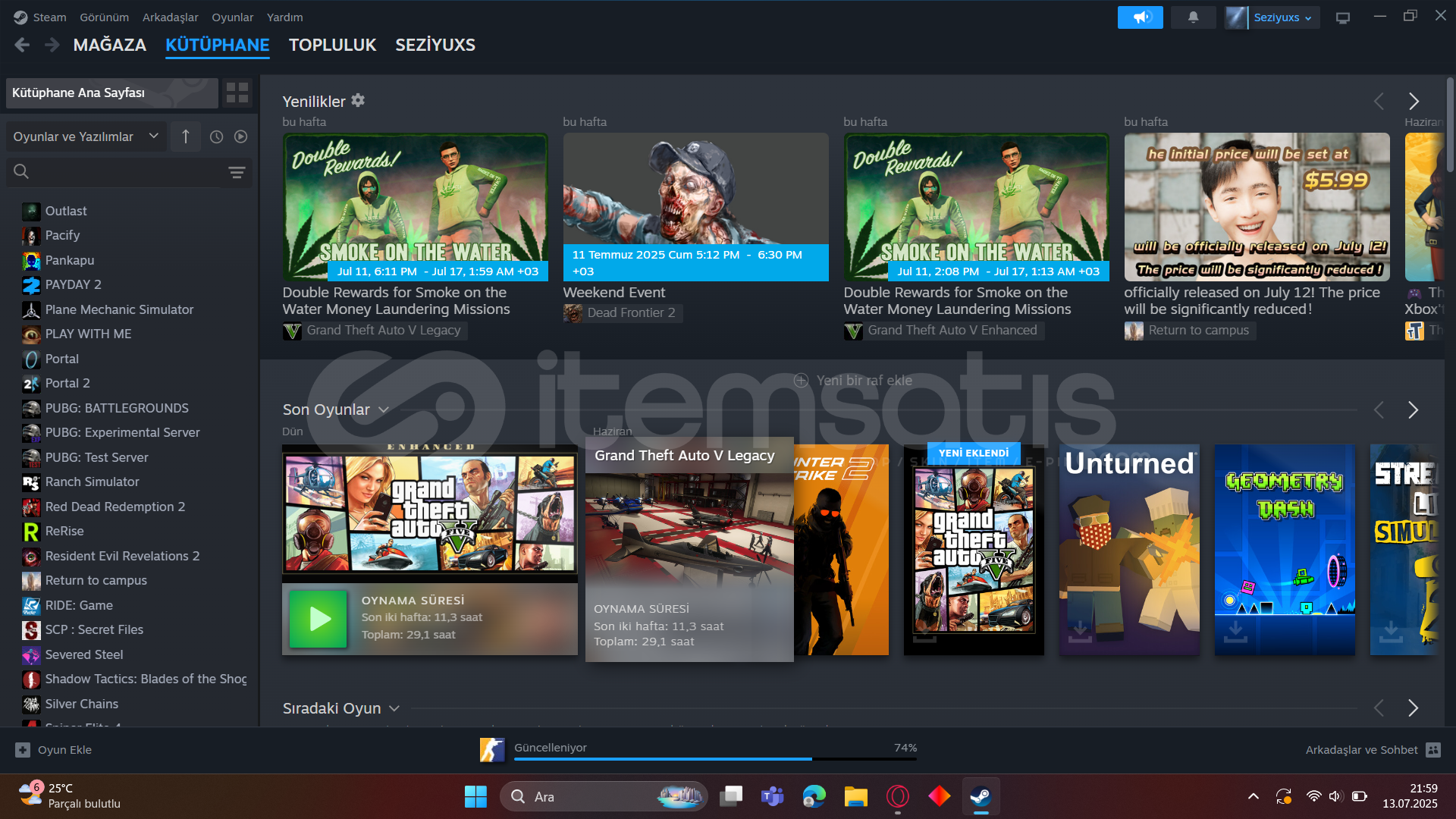Image resolution: width=1456 pixels, height=819 pixels.
Task: Click the forward navigation arrow
Action: [x=52, y=45]
